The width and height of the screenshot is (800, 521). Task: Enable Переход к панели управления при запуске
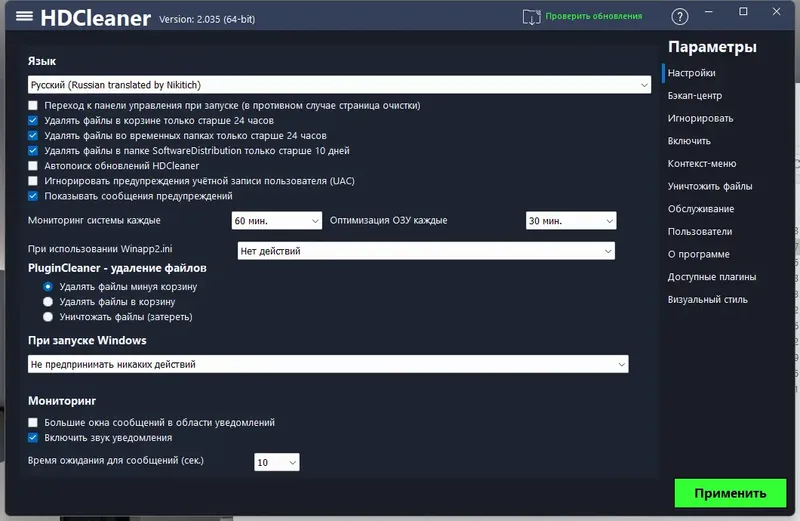[x=33, y=106]
